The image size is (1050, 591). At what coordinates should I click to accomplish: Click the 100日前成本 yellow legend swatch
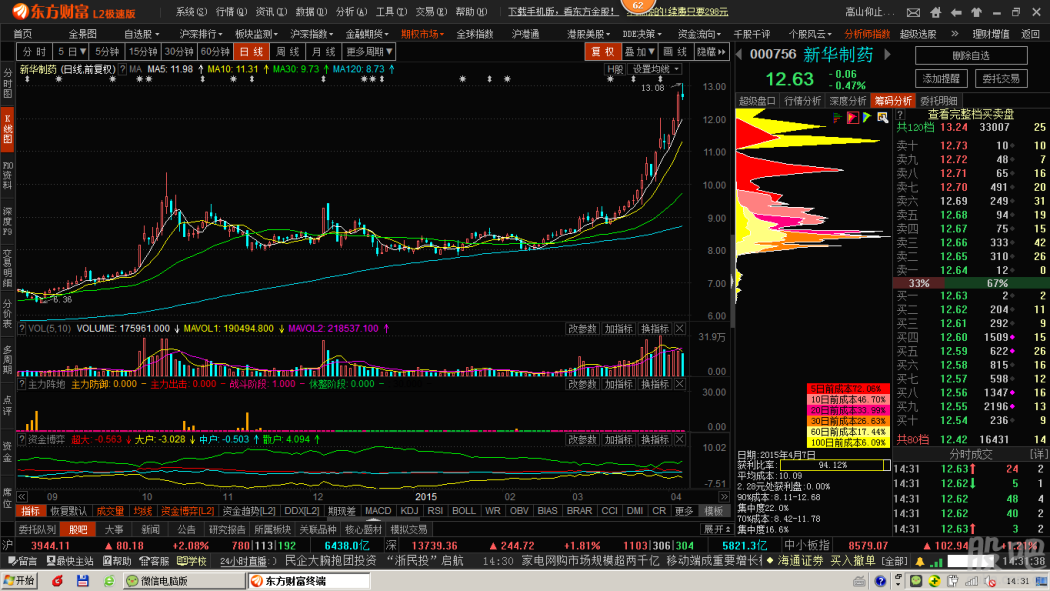[x=847, y=442]
